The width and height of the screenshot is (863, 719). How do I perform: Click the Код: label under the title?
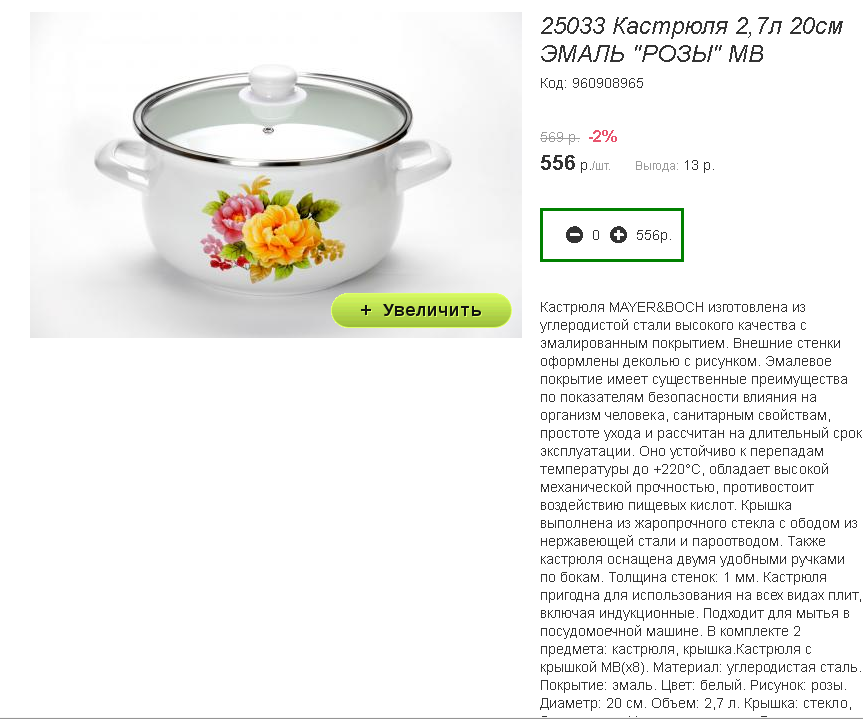(x=553, y=83)
